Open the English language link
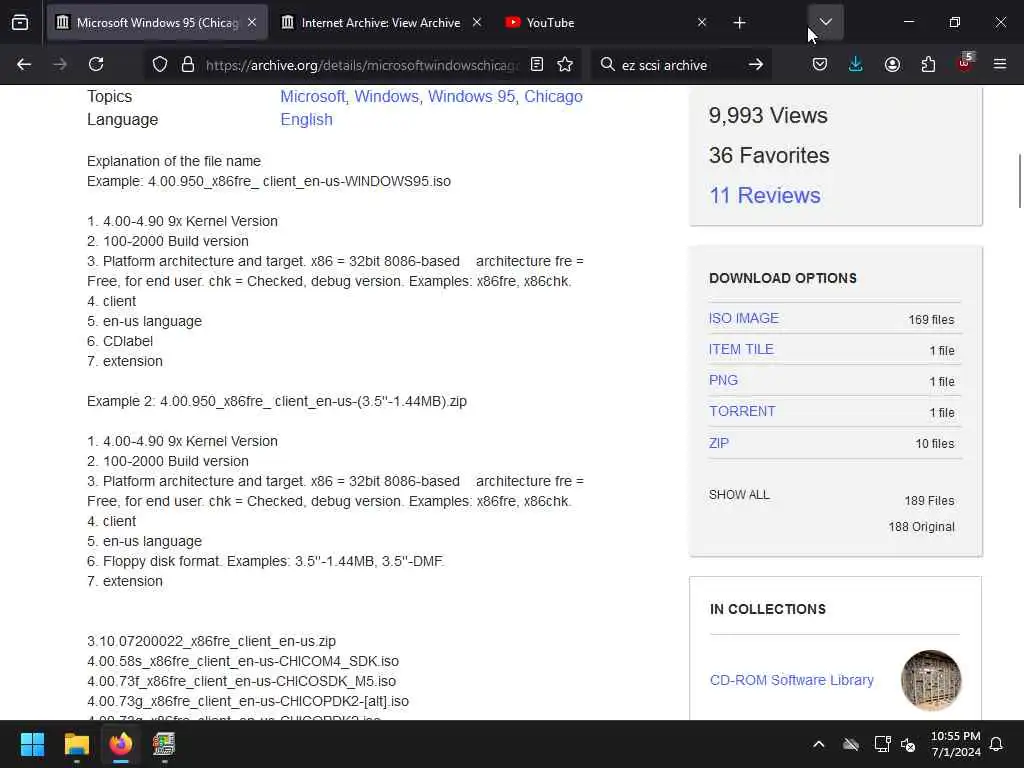The width and height of the screenshot is (1024, 768). (306, 120)
